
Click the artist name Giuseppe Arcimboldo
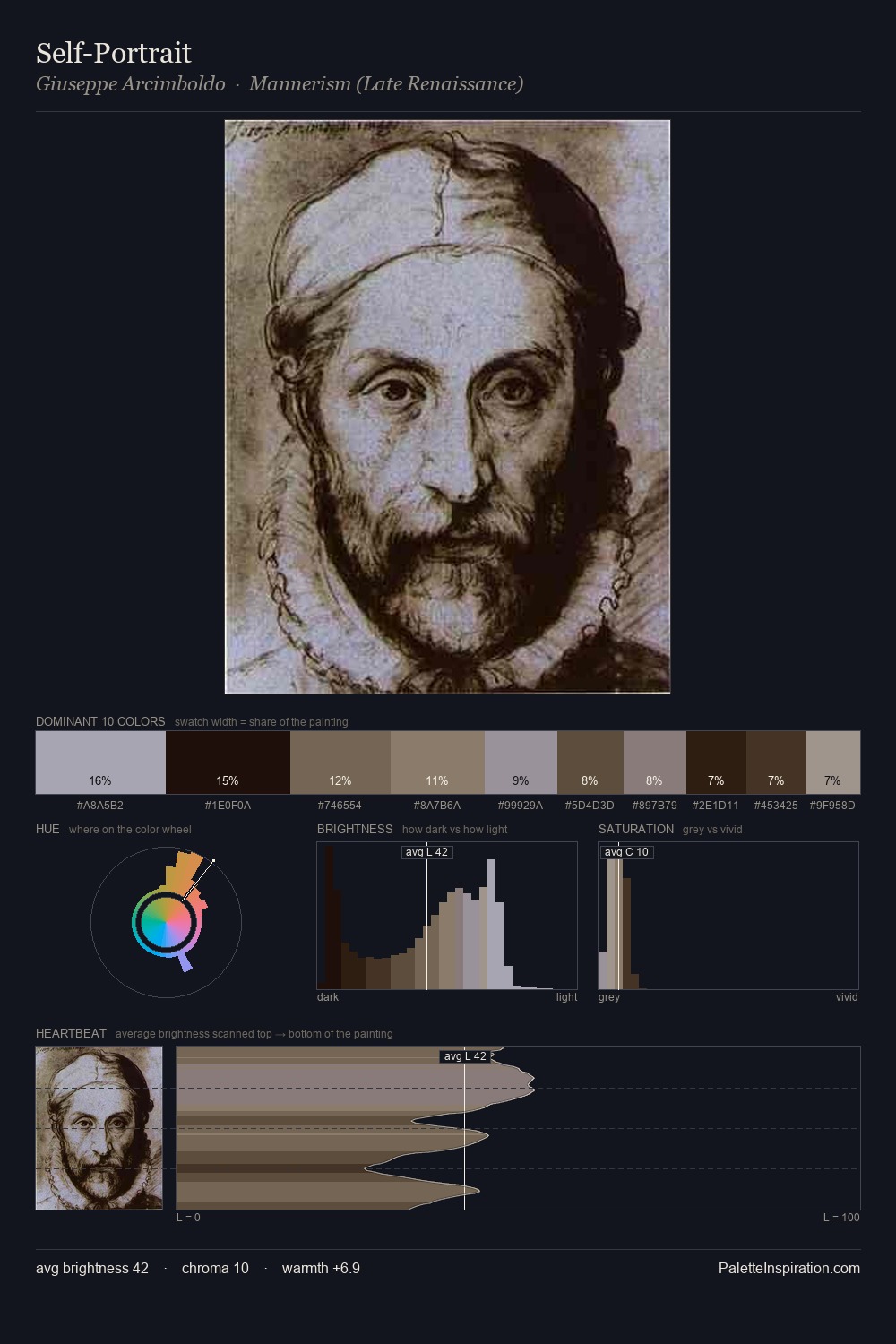click(x=131, y=84)
